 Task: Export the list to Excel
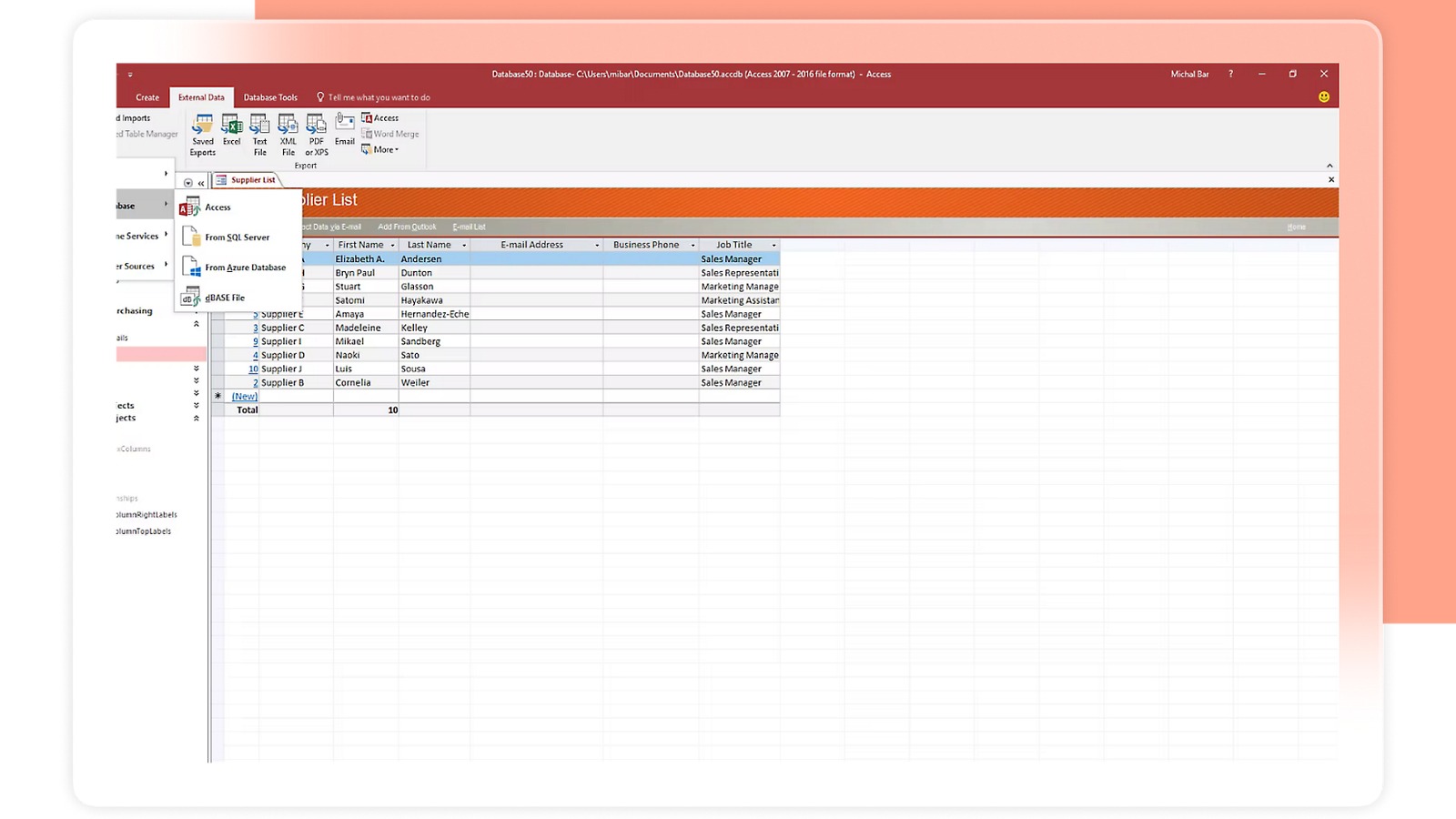[x=232, y=129]
